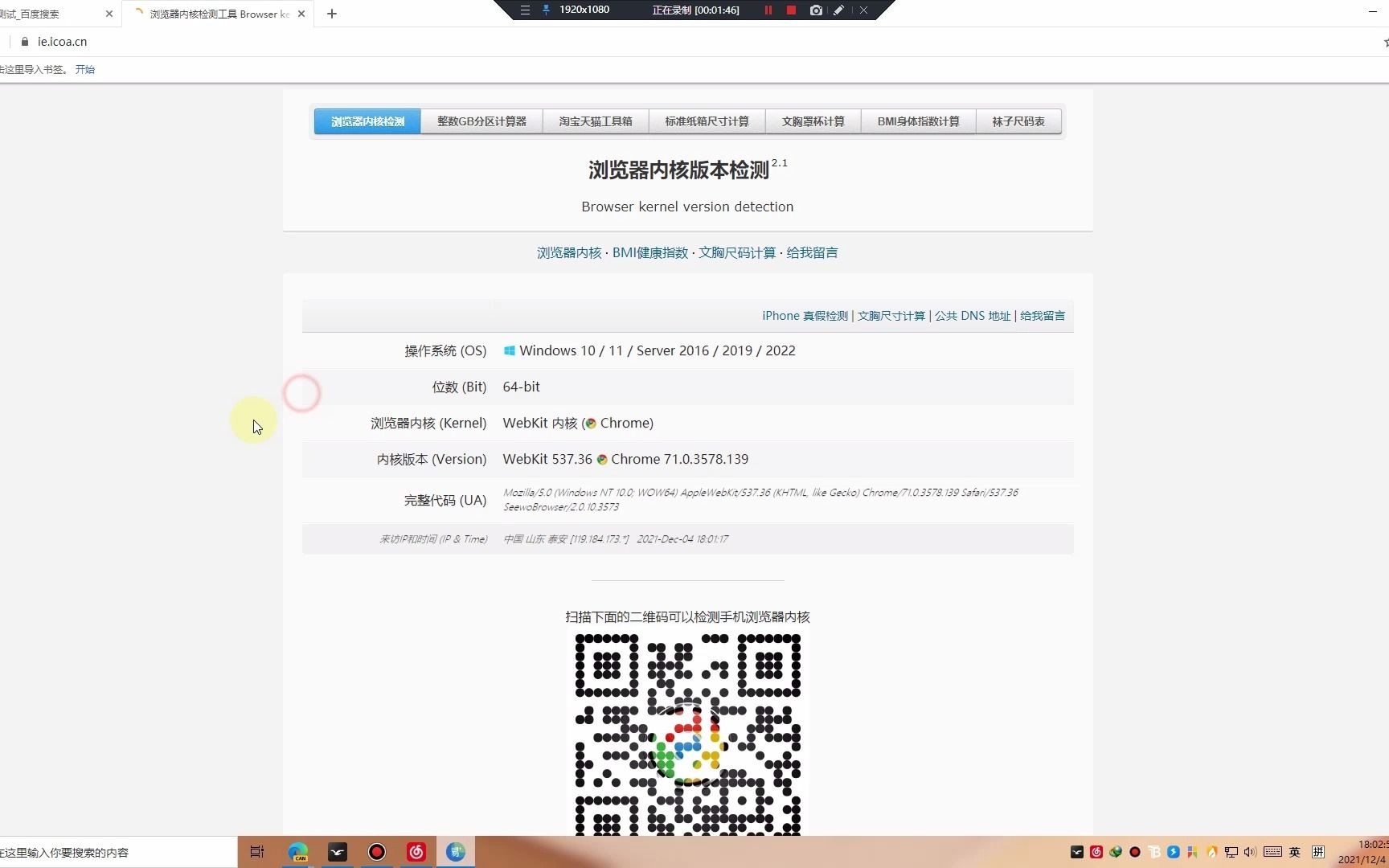
Task: Open network settings tray icon
Action: [1231, 852]
